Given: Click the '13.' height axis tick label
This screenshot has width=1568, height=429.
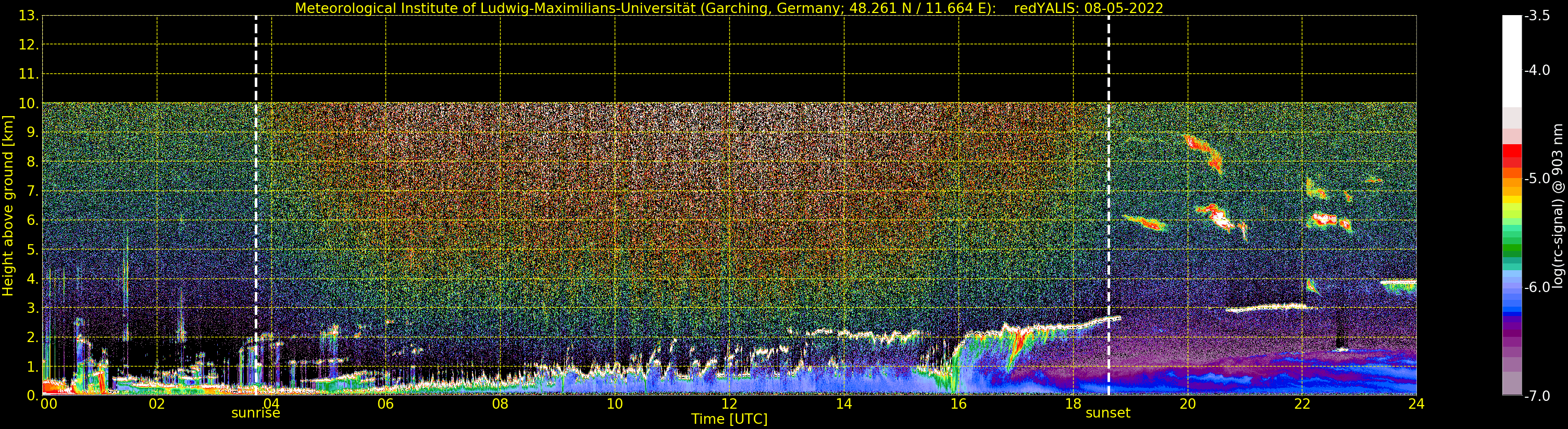Looking at the screenshot, I should 28,16.
